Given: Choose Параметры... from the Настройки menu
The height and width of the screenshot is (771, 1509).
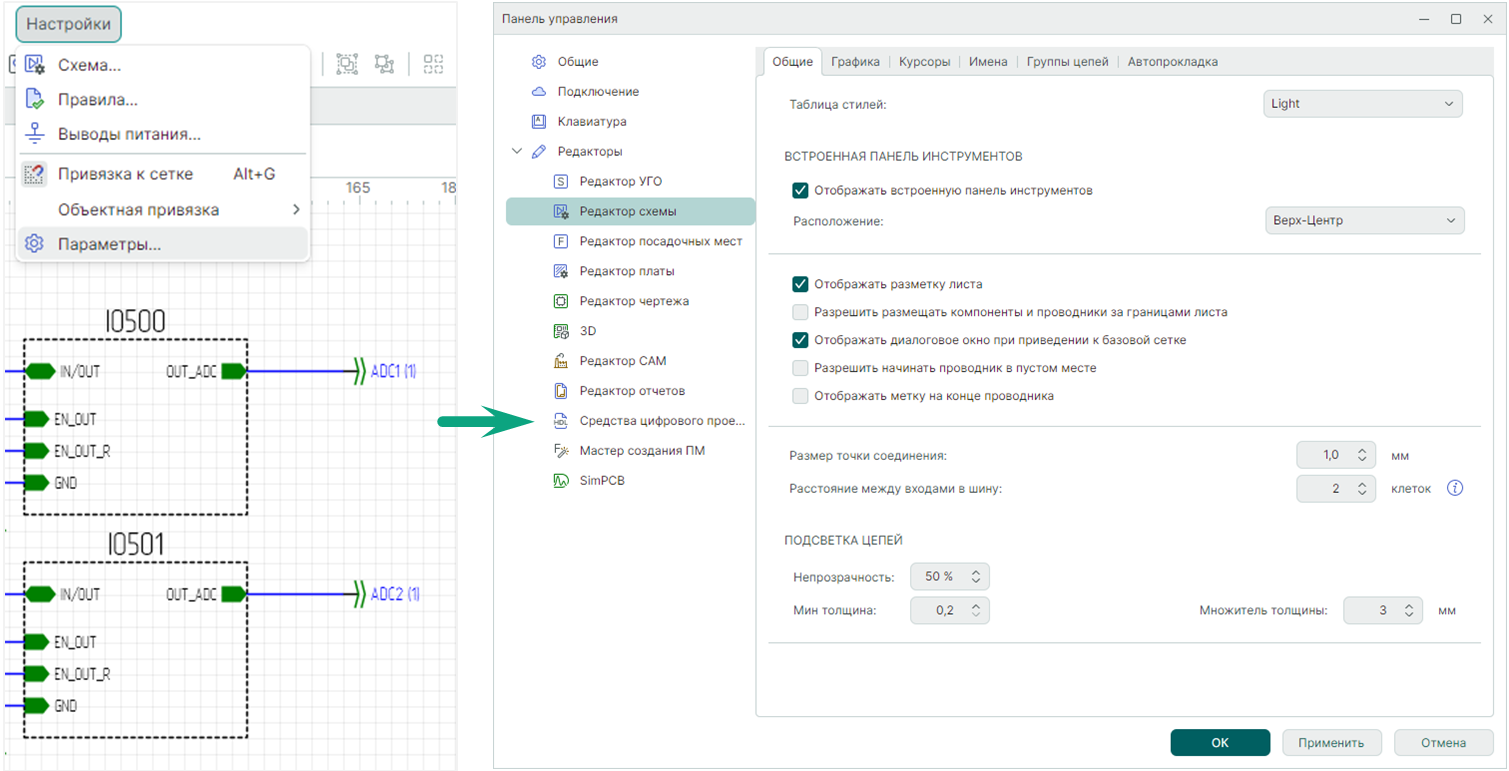Looking at the screenshot, I should [x=109, y=244].
